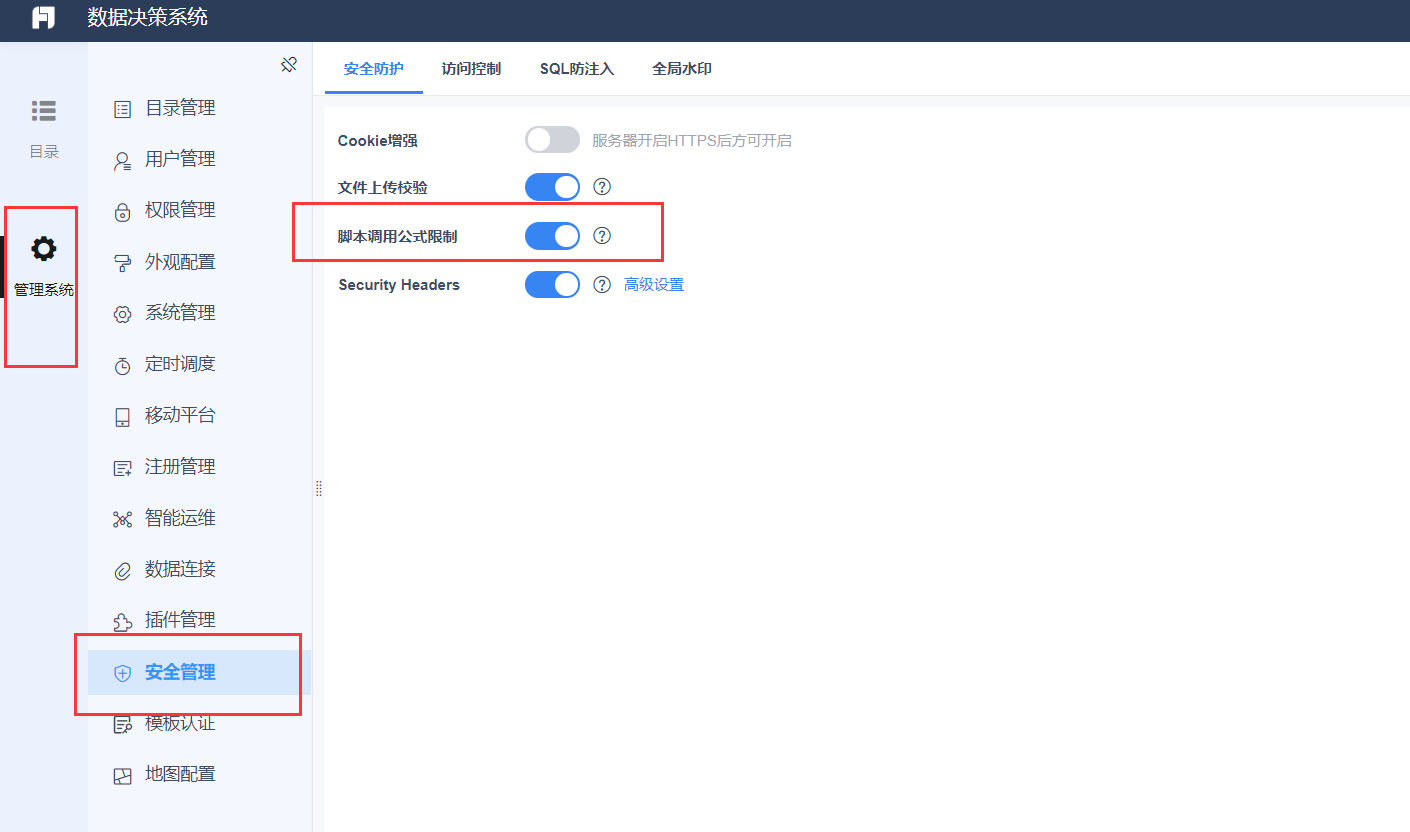This screenshot has height=832, width=1410.
Task: Click the 注册管理 icon
Action: tap(123, 468)
